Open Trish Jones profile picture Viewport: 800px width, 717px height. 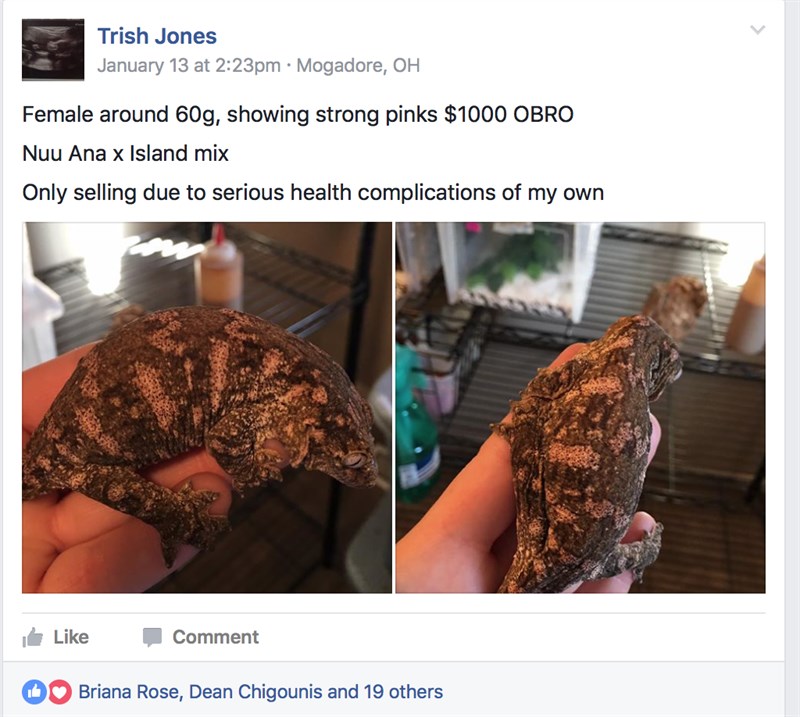click(53, 50)
